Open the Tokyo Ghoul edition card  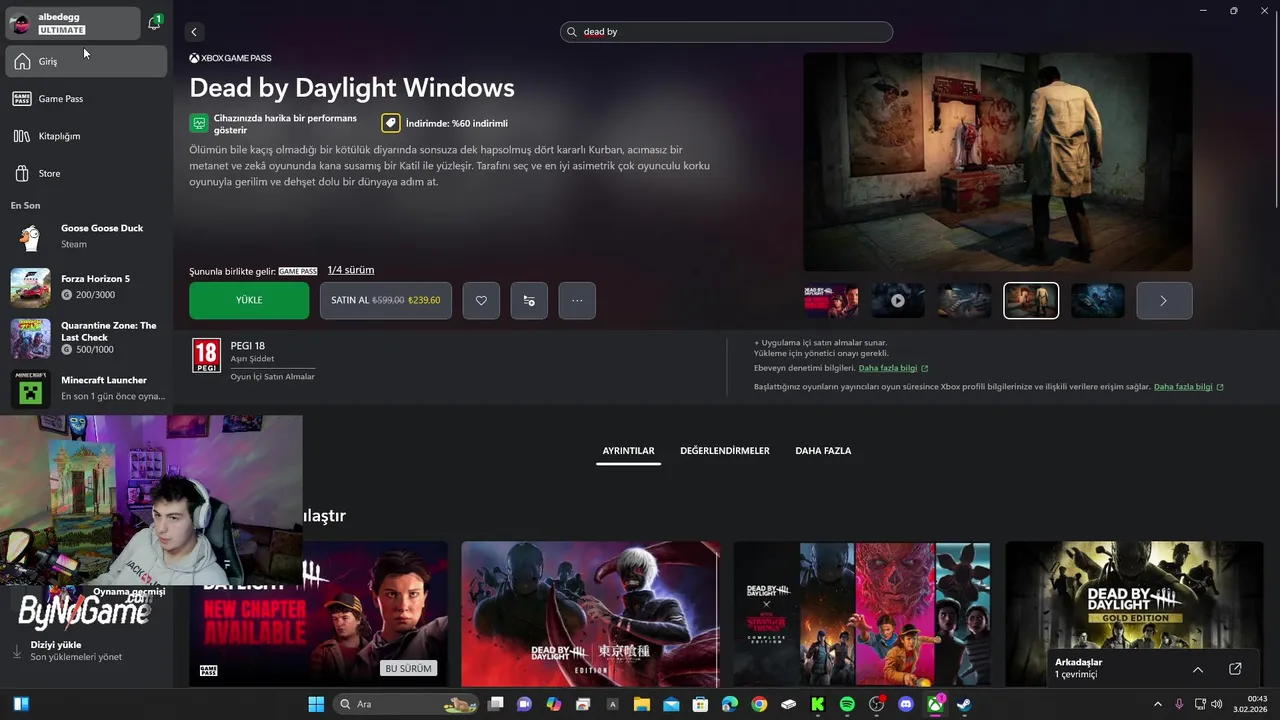tap(590, 614)
